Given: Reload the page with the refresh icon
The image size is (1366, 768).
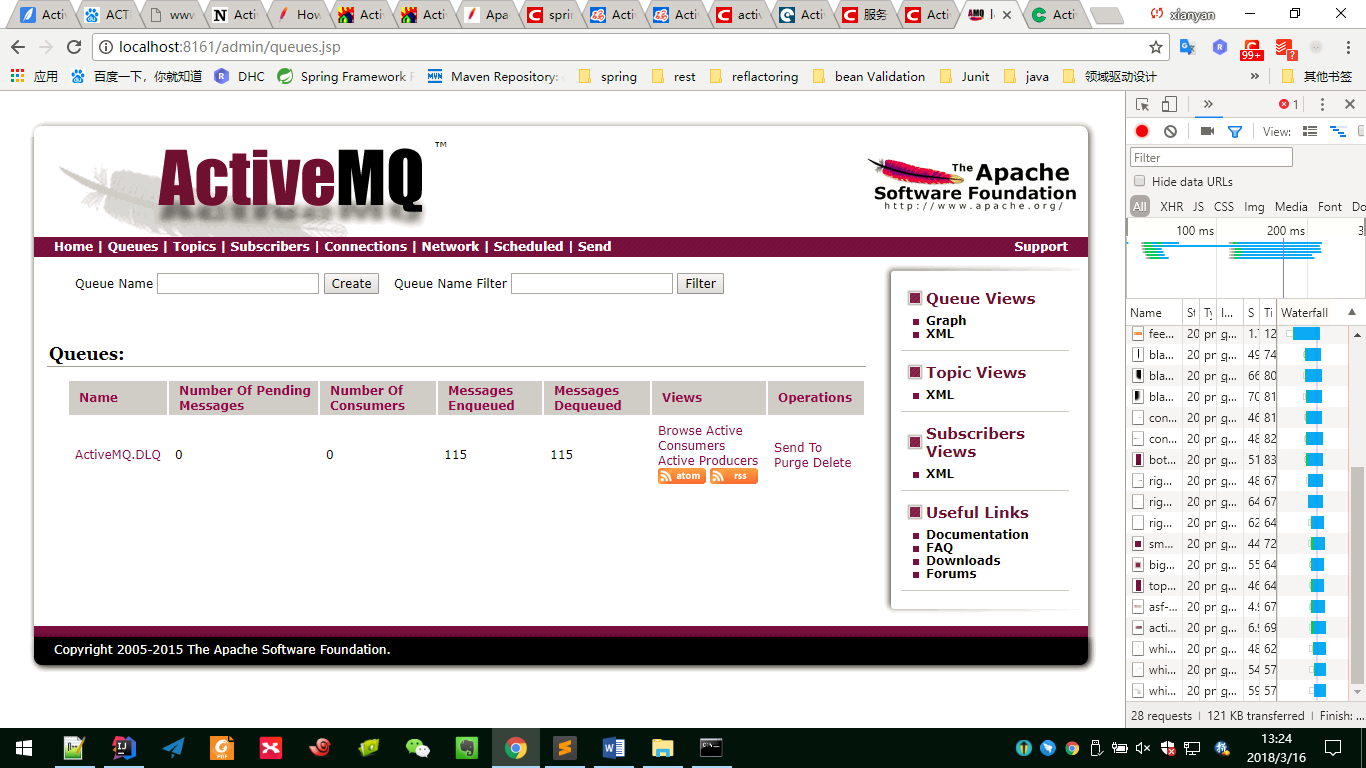Looking at the screenshot, I should 74,47.
